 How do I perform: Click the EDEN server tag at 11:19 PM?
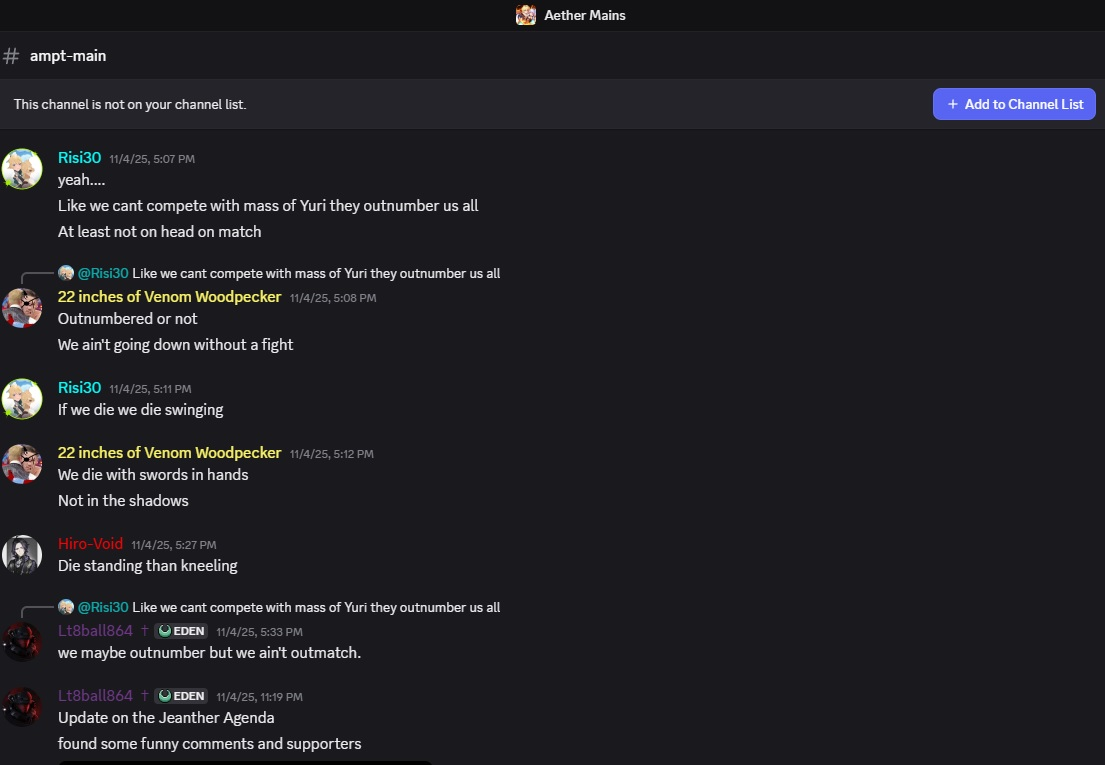181,696
